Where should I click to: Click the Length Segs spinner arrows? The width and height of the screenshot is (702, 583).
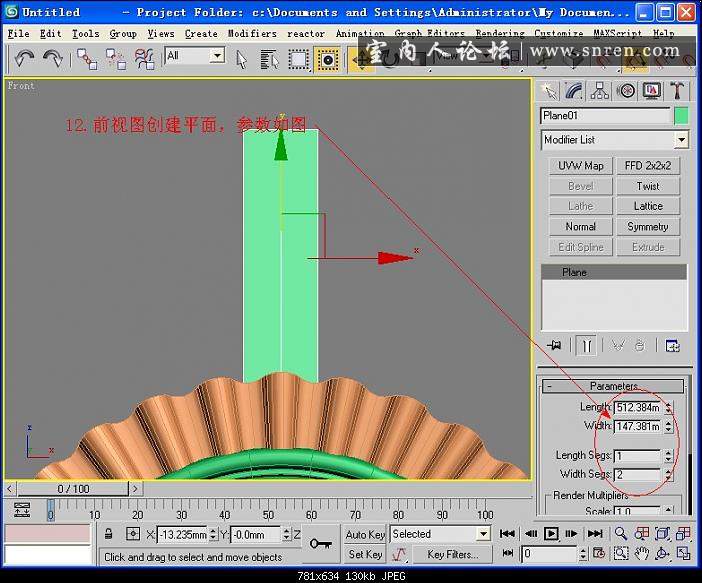click(x=668, y=456)
